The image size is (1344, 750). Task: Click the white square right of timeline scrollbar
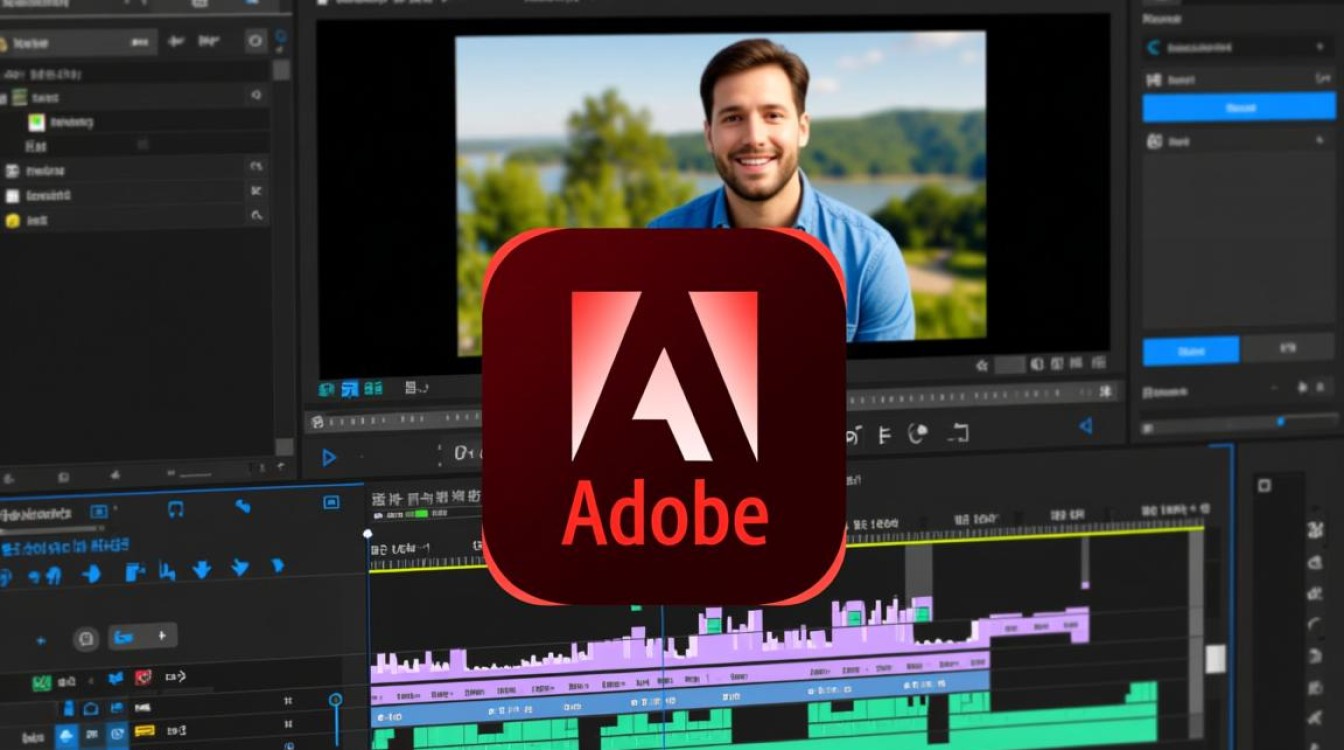pyautogui.click(x=1216, y=659)
